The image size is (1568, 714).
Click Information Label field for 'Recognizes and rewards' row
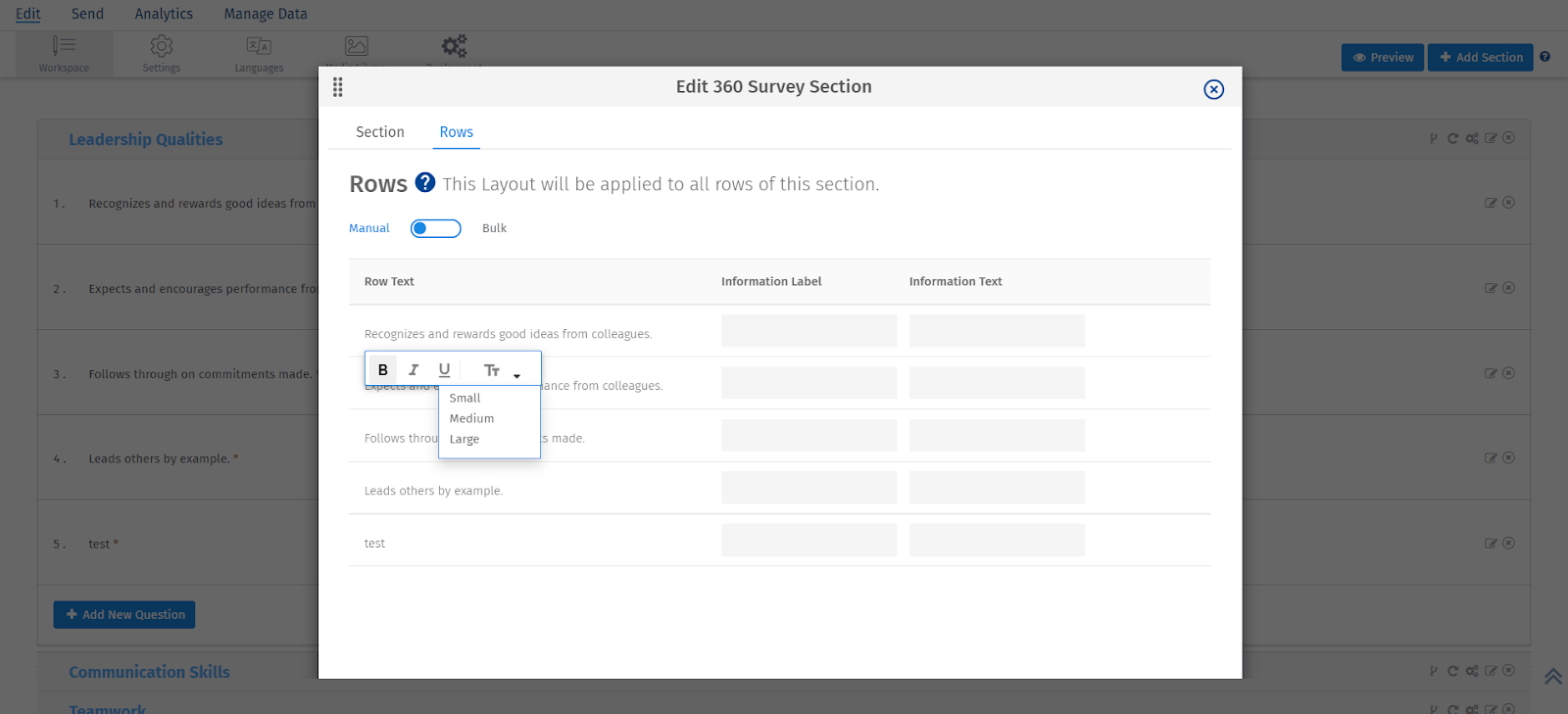pos(809,331)
